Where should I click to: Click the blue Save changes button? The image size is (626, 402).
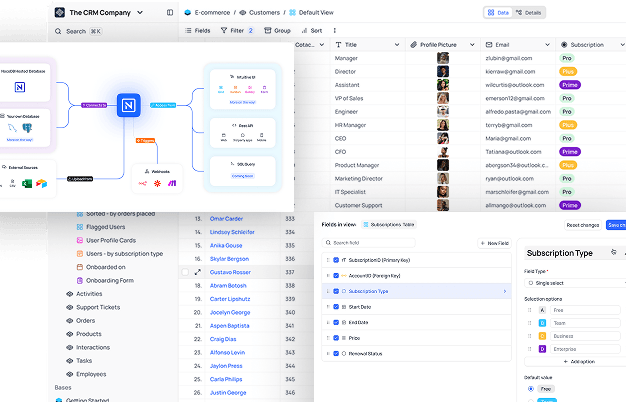(616, 225)
